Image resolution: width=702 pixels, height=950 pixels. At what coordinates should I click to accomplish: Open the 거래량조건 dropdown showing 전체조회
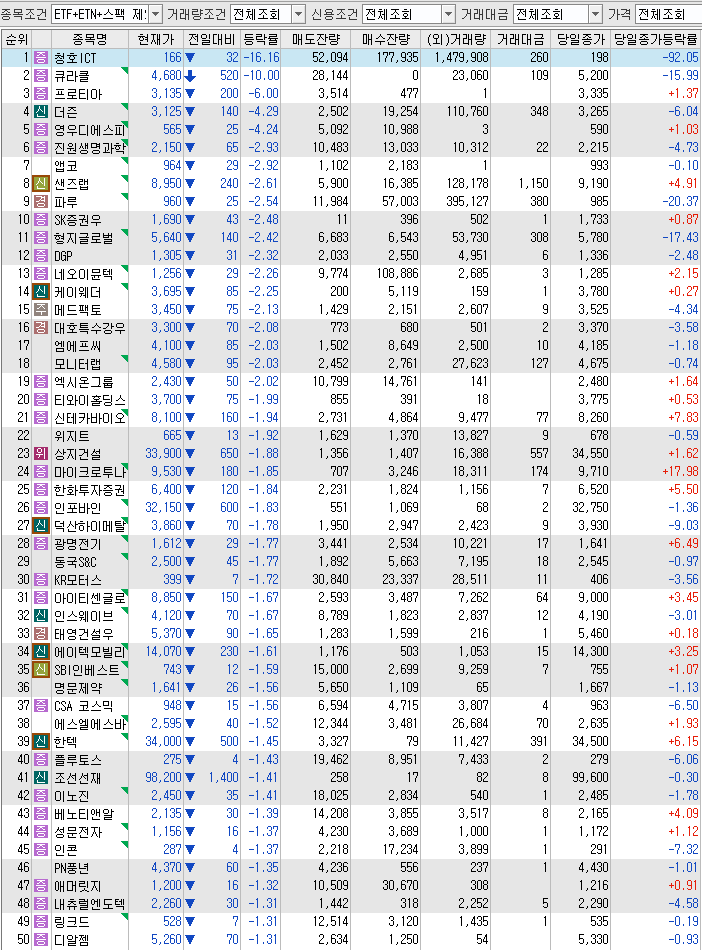(268, 13)
